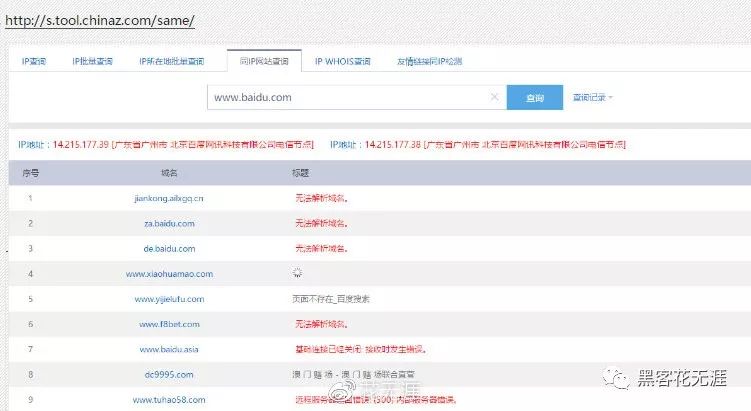Click the 标题 column header
The height and width of the screenshot is (411, 751).
tap(300, 173)
